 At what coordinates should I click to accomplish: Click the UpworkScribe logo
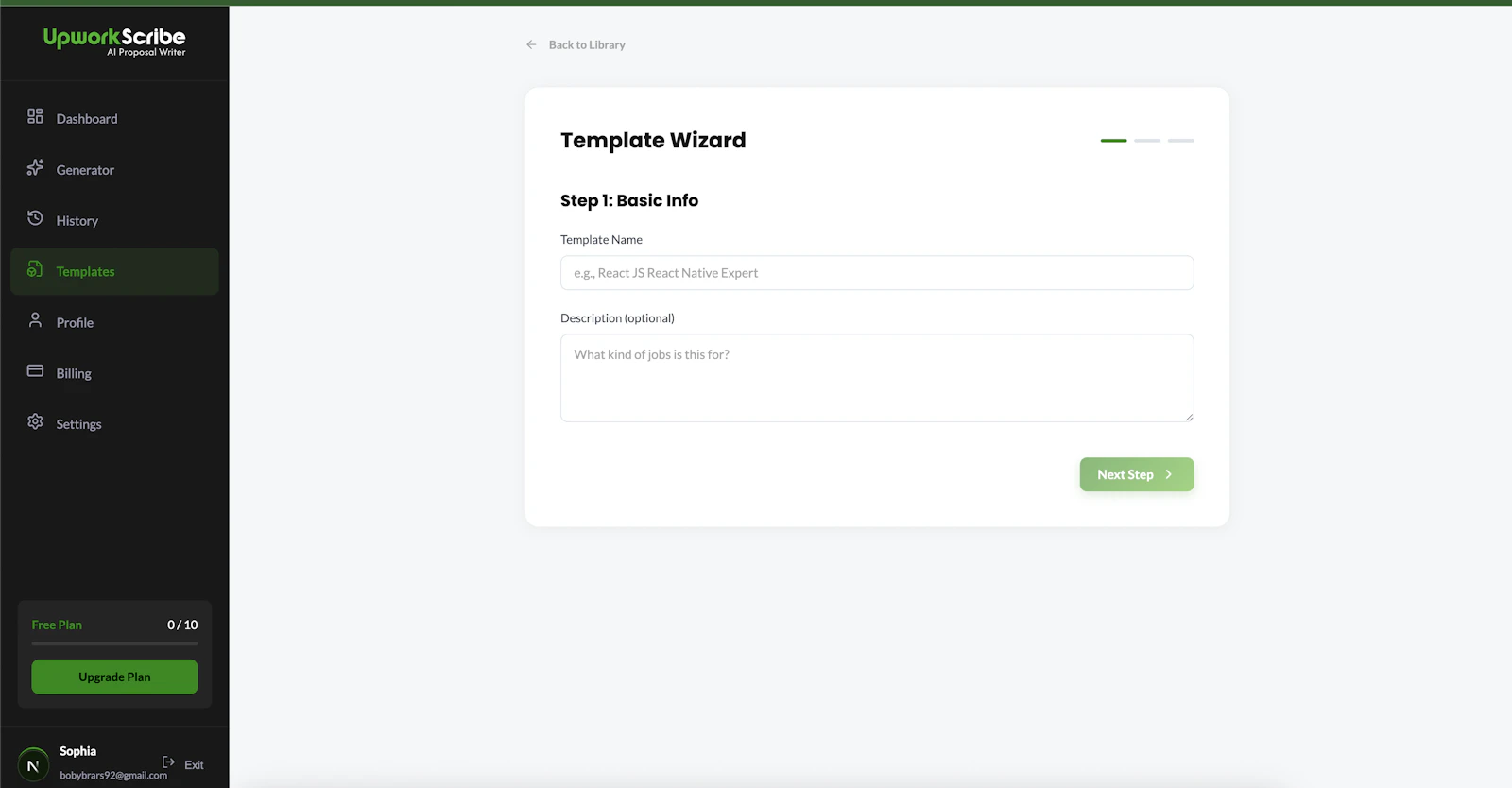114,41
